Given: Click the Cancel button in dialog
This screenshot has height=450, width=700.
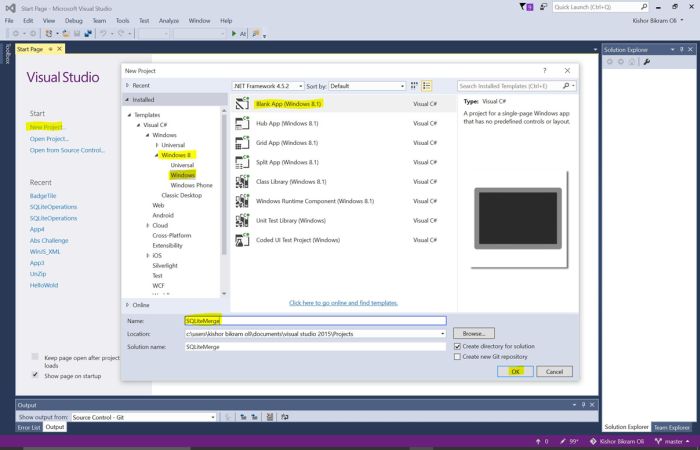Looking at the screenshot, I should (554, 371).
